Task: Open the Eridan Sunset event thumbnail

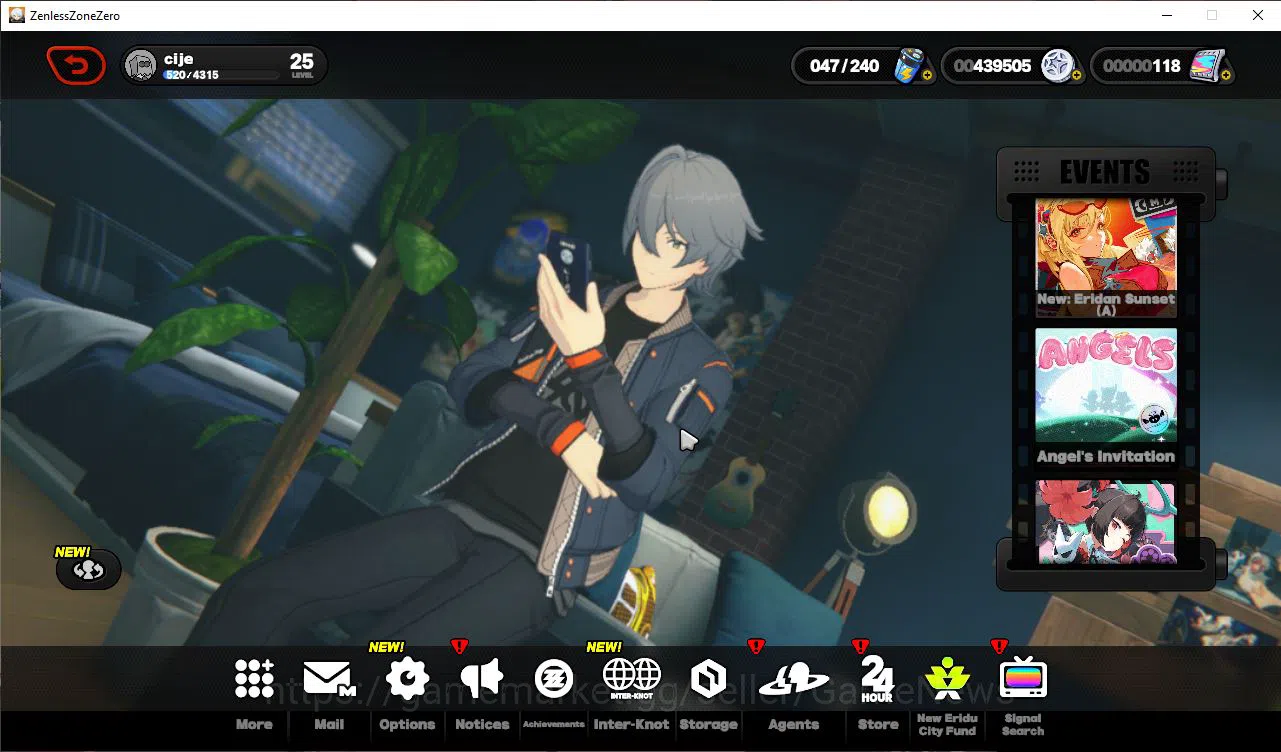Action: [x=1106, y=258]
